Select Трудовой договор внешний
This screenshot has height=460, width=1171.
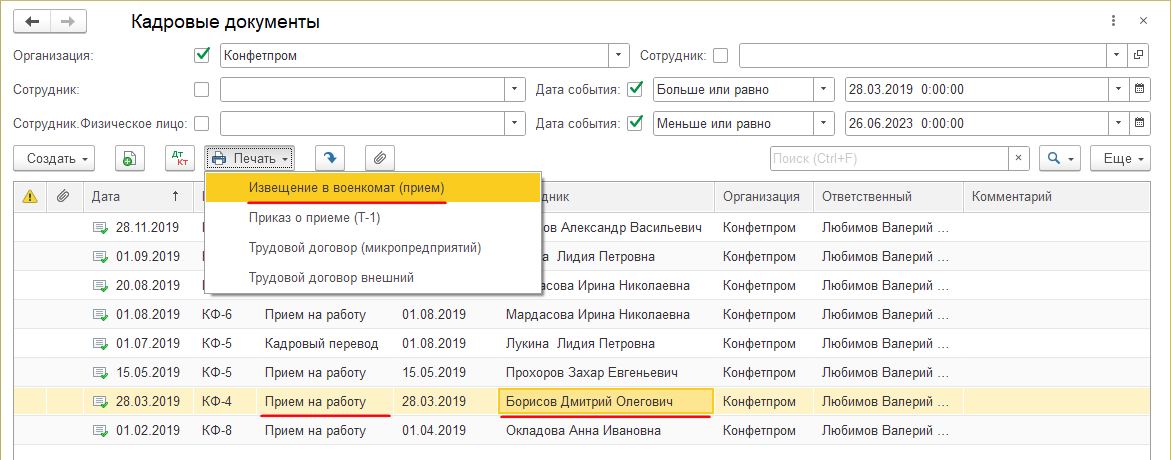[371, 277]
